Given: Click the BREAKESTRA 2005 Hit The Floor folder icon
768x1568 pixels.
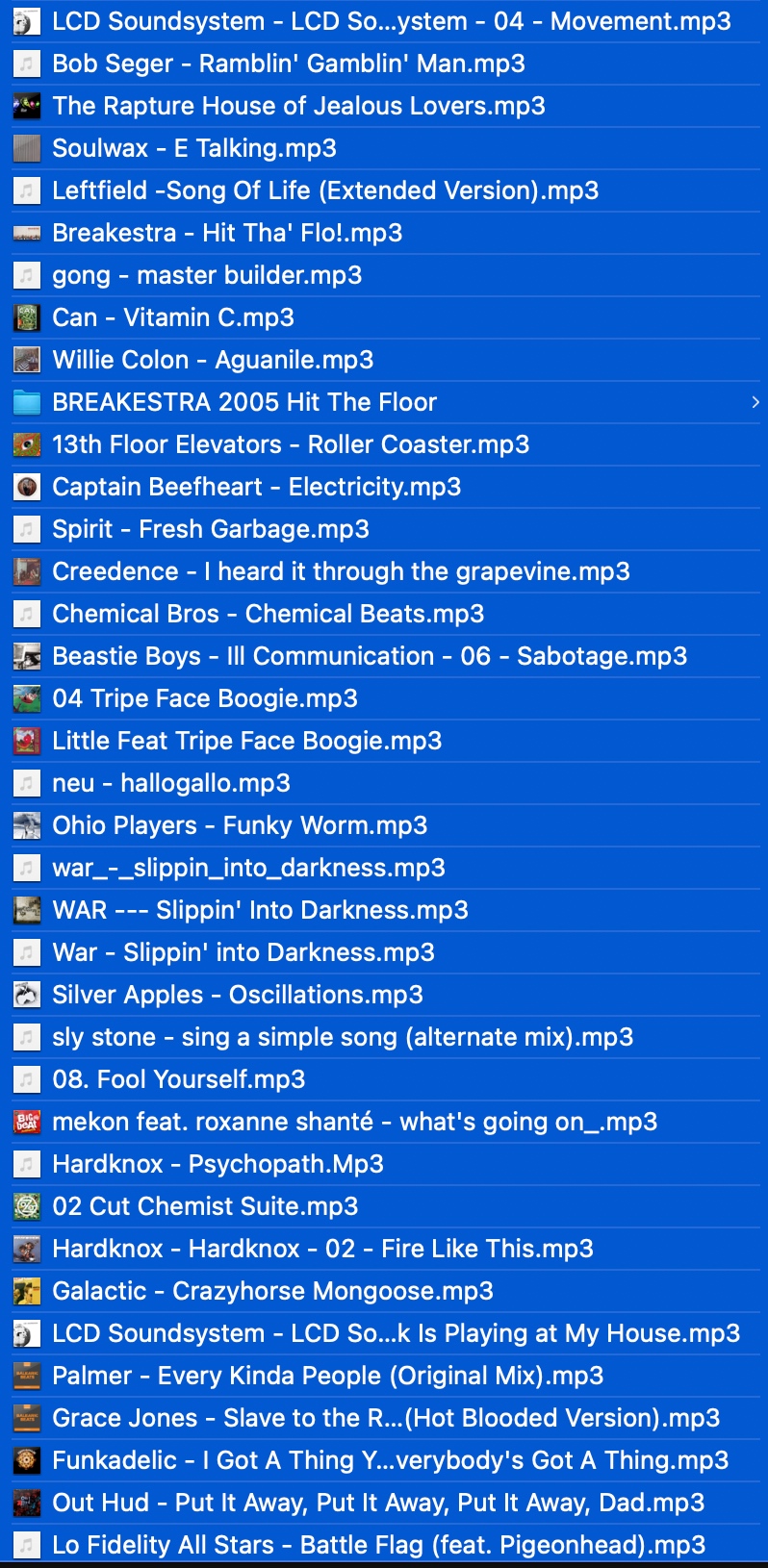Looking at the screenshot, I should 27,402.
